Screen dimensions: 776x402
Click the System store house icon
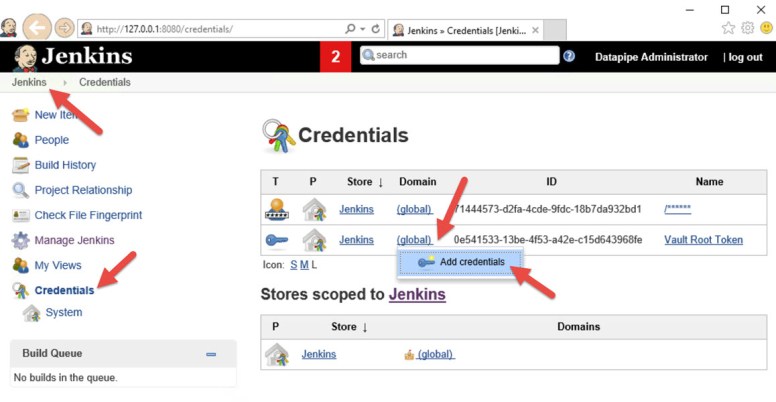[x=32, y=313]
